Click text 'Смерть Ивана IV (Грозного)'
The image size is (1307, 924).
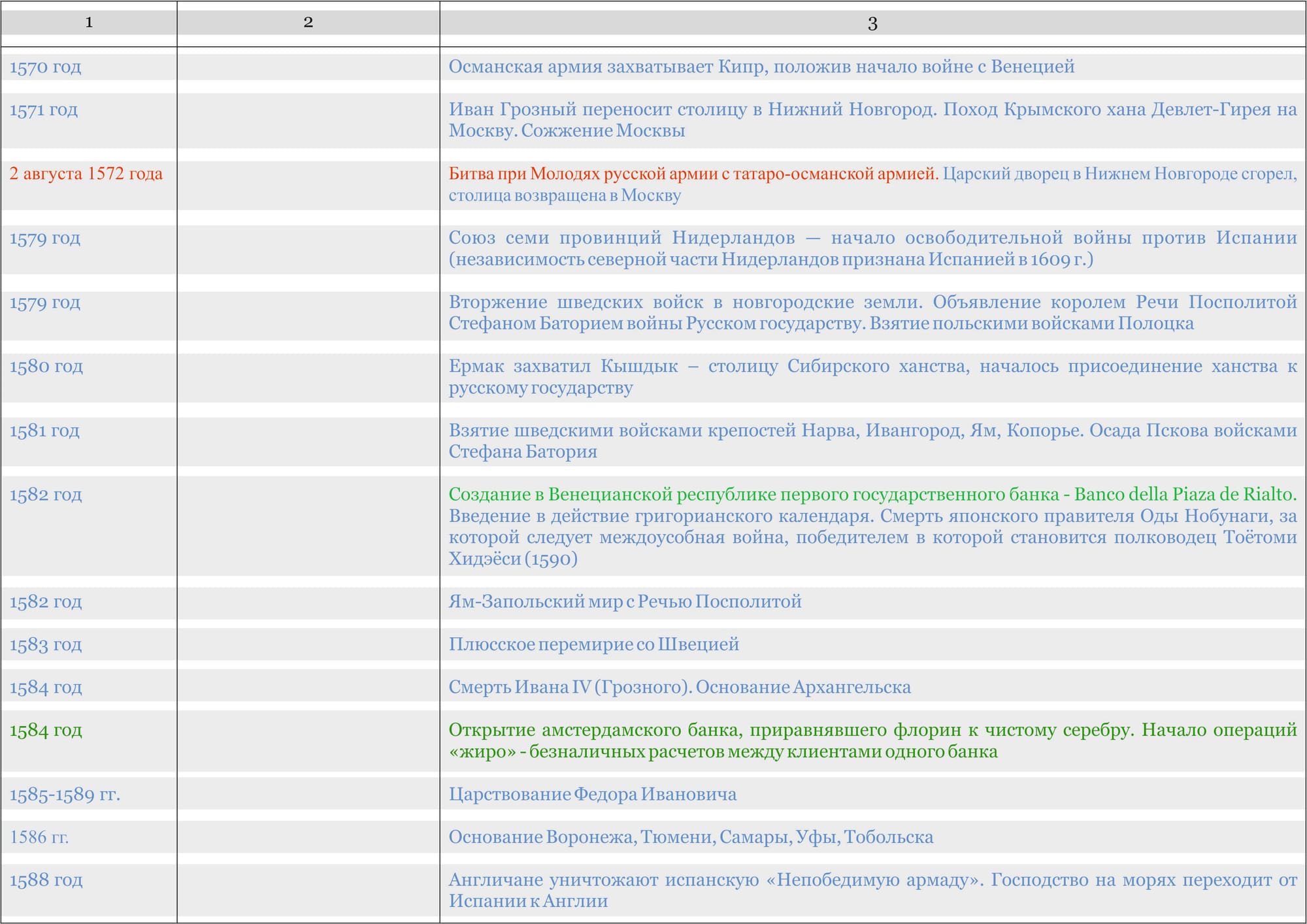point(570,687)
